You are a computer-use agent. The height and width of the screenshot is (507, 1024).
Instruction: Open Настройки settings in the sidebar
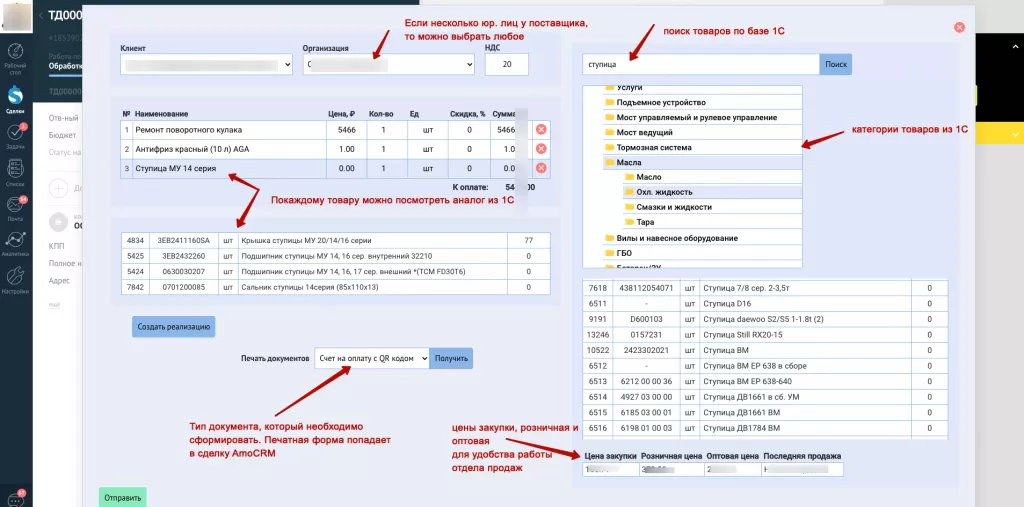(15, 279)
